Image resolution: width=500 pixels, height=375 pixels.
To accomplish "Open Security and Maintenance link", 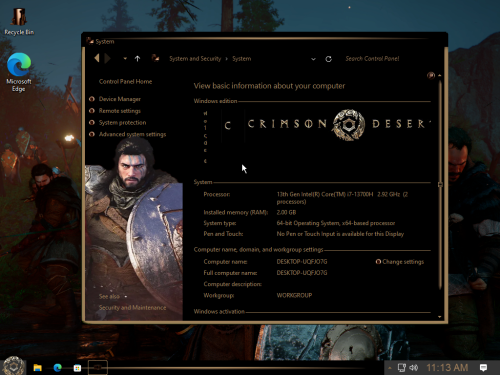I will (132, 308).
